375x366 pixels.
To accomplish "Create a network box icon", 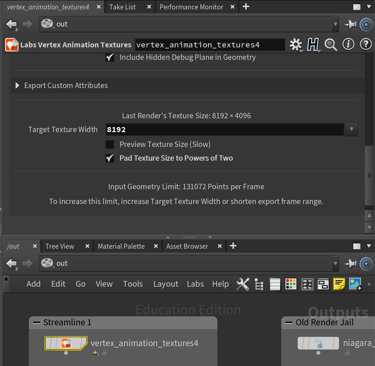I will click(323, 284).
